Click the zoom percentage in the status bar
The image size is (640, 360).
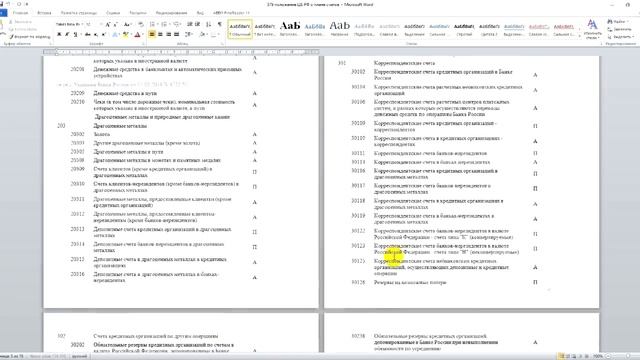pos(598,356)
